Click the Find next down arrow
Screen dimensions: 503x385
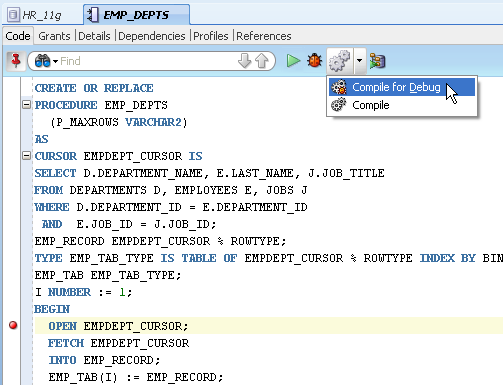pos(244,61)
